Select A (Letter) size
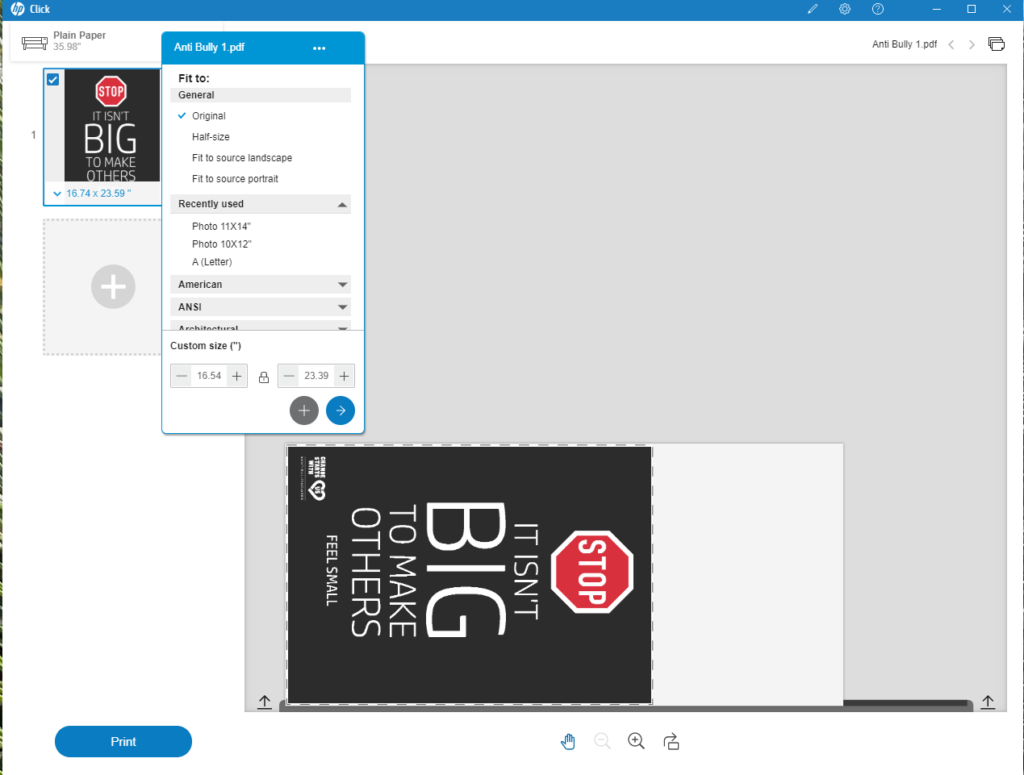This screenshot has height=775, width=1024. click(x=212, y=262)
